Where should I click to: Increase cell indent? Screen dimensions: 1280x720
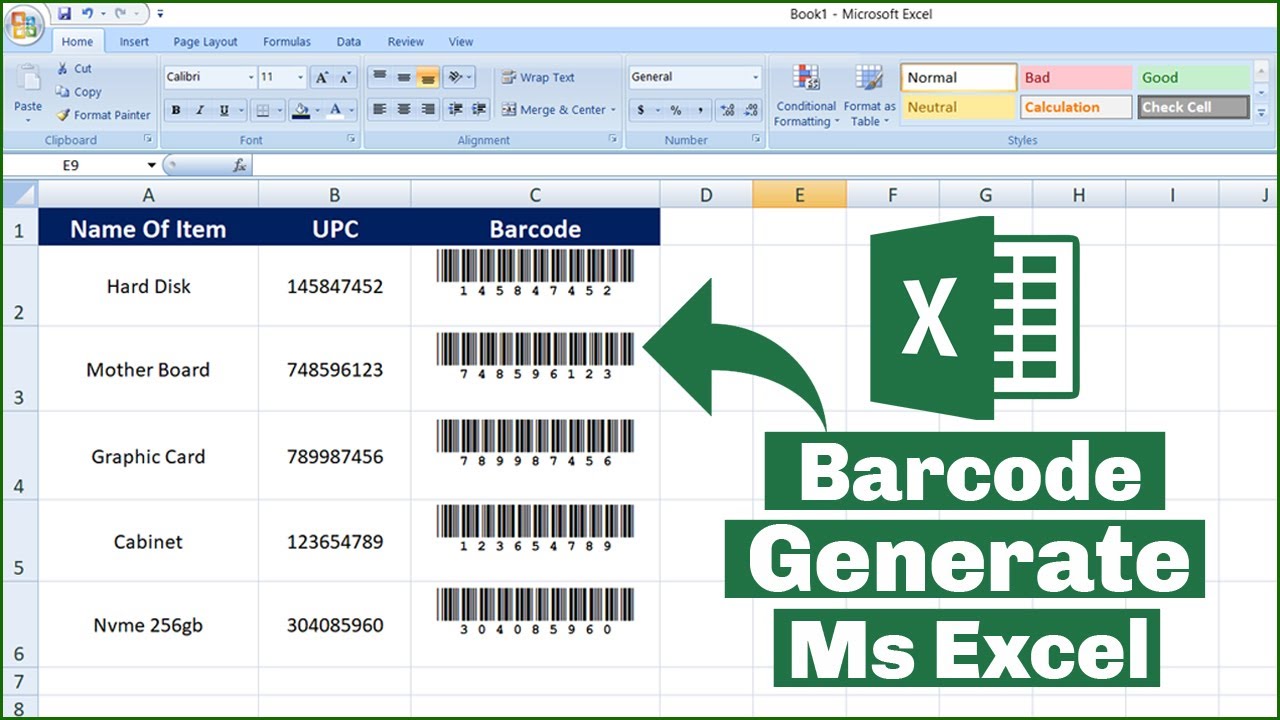coord(479,110)
